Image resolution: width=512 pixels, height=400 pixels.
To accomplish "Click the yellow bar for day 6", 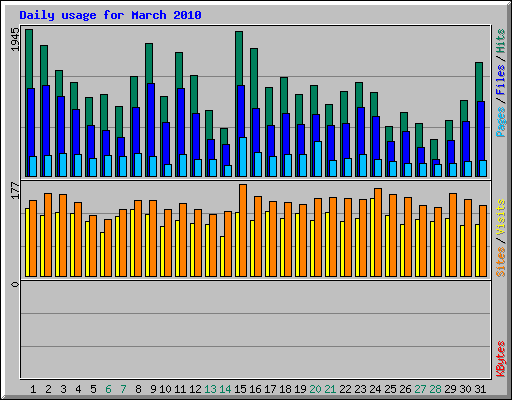I will point(102,254).
